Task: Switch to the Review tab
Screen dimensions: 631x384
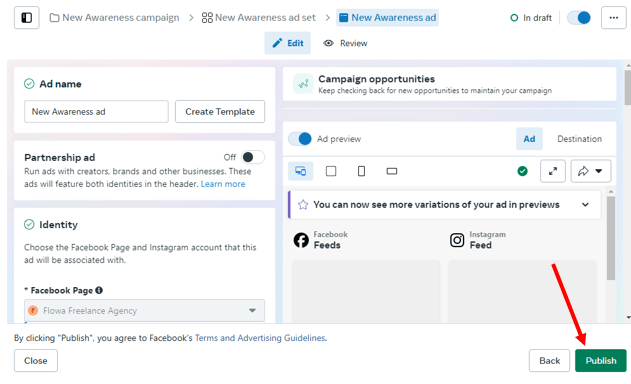Action: coord(345,43)
